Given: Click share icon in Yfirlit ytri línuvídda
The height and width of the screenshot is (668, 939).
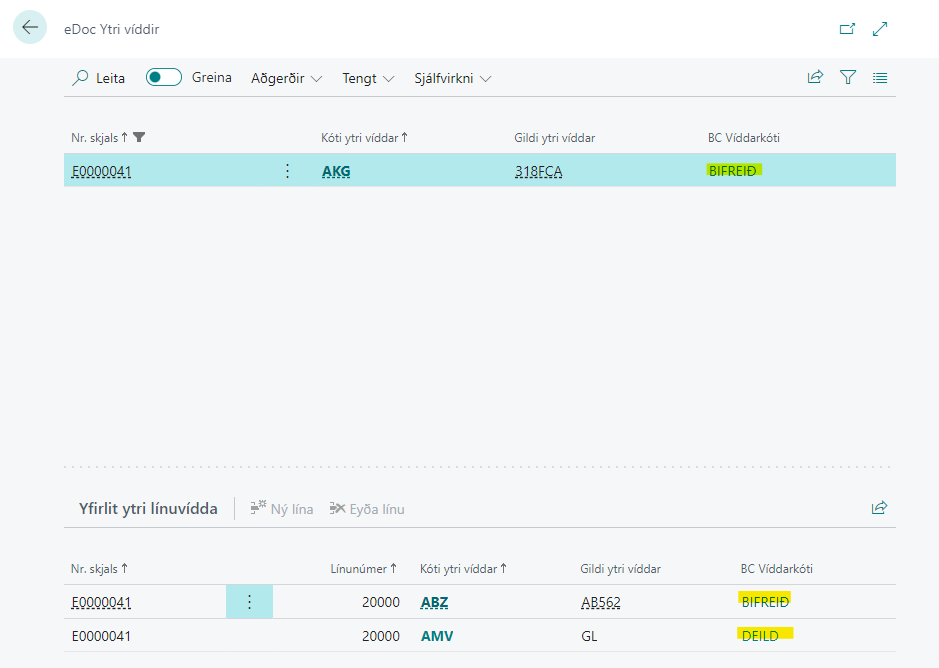Looking at the screenshot, I should (x=879, y=508).
